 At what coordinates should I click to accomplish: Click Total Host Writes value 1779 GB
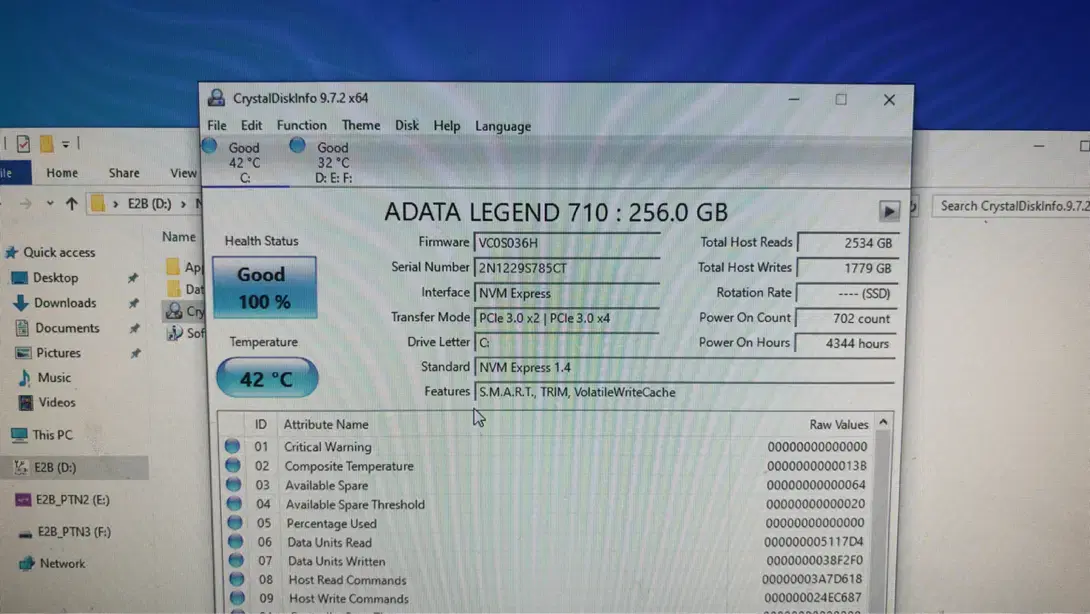[847, 268]
